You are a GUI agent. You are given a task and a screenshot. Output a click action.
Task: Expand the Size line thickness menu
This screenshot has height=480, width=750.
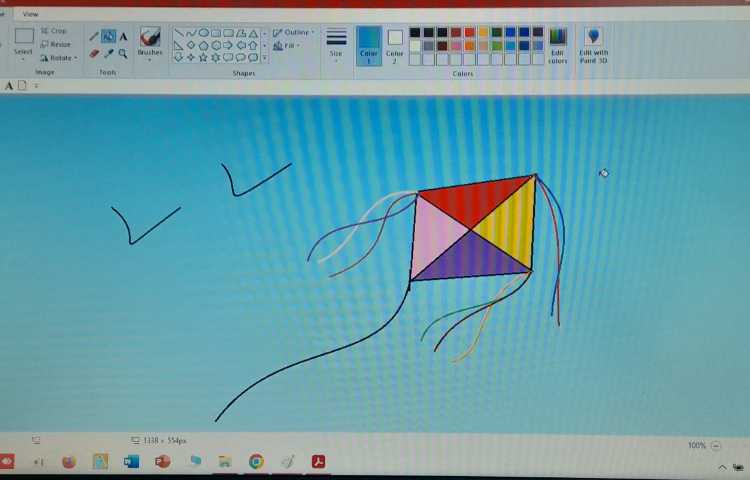point(336,45)
